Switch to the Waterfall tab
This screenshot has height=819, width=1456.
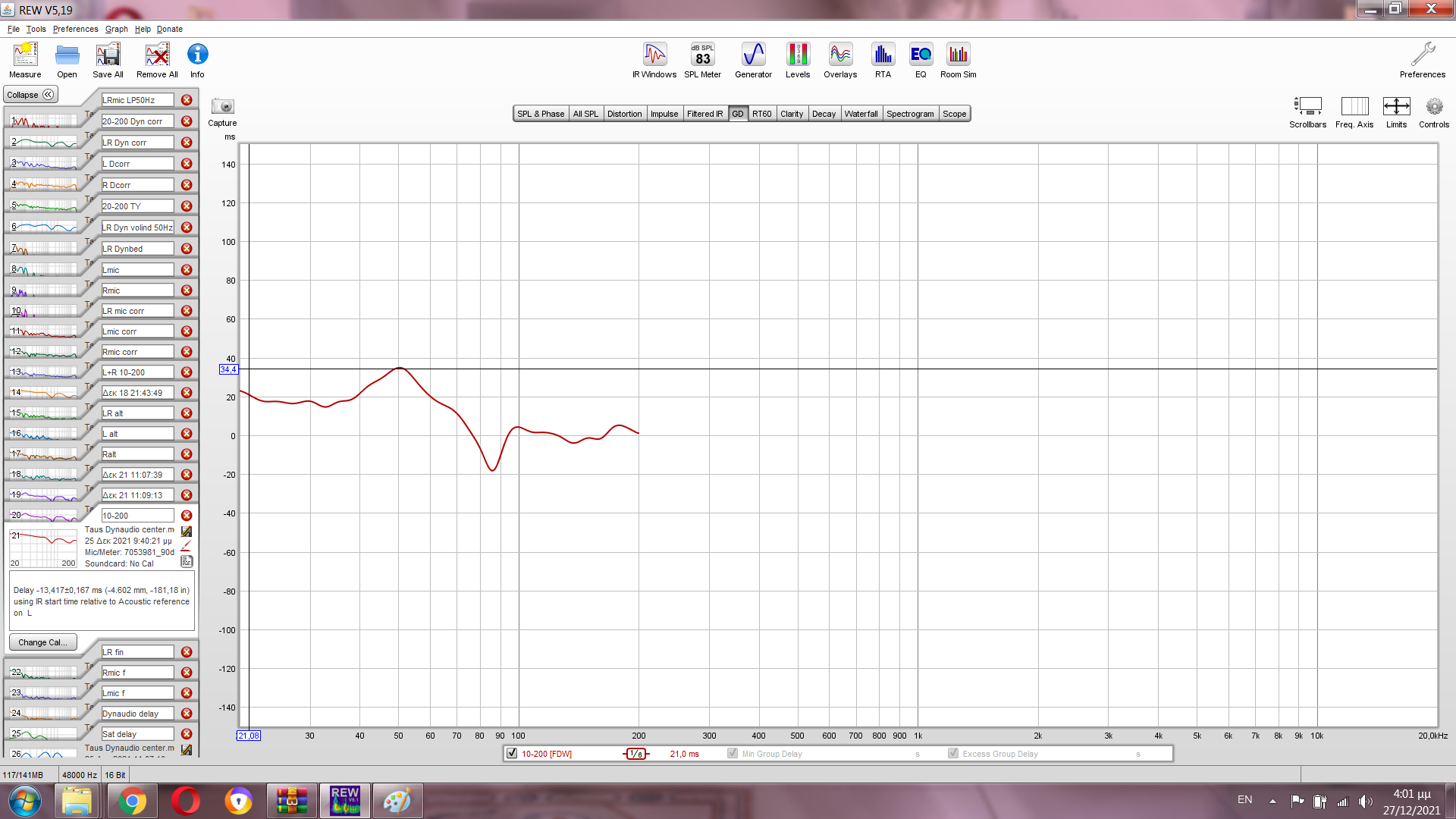coord(861,114)
